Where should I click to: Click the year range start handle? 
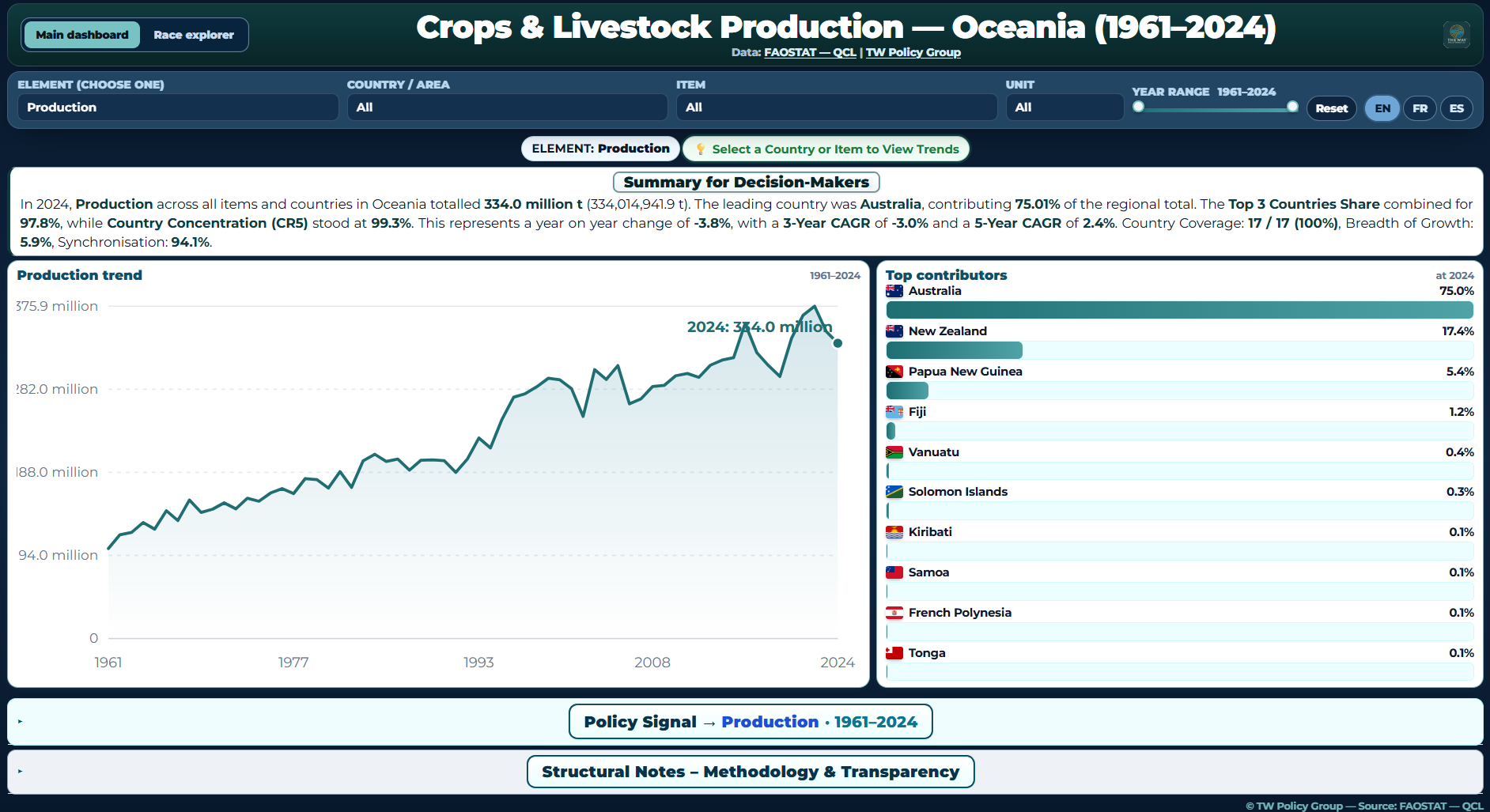(1138, 107)
